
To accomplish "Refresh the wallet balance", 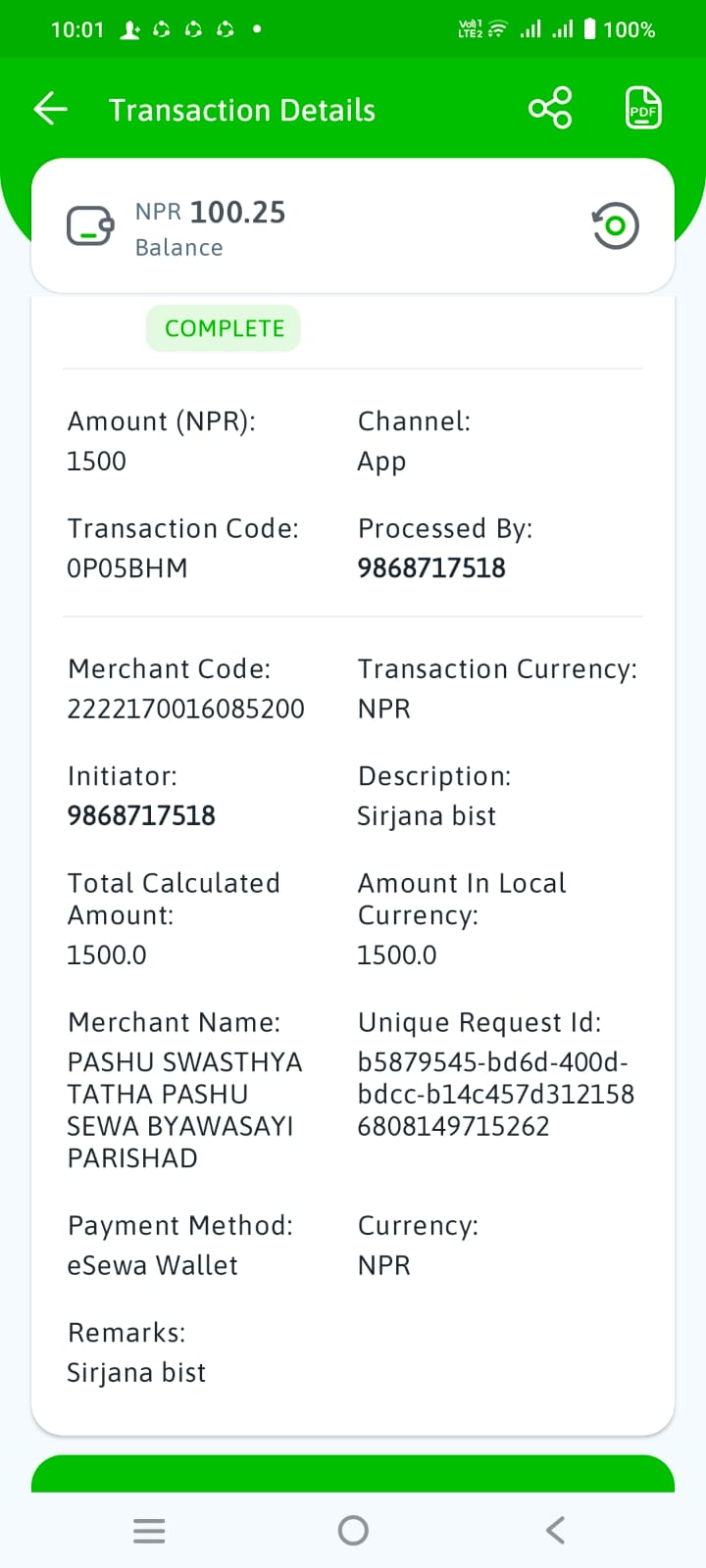I will coord(615,225).
